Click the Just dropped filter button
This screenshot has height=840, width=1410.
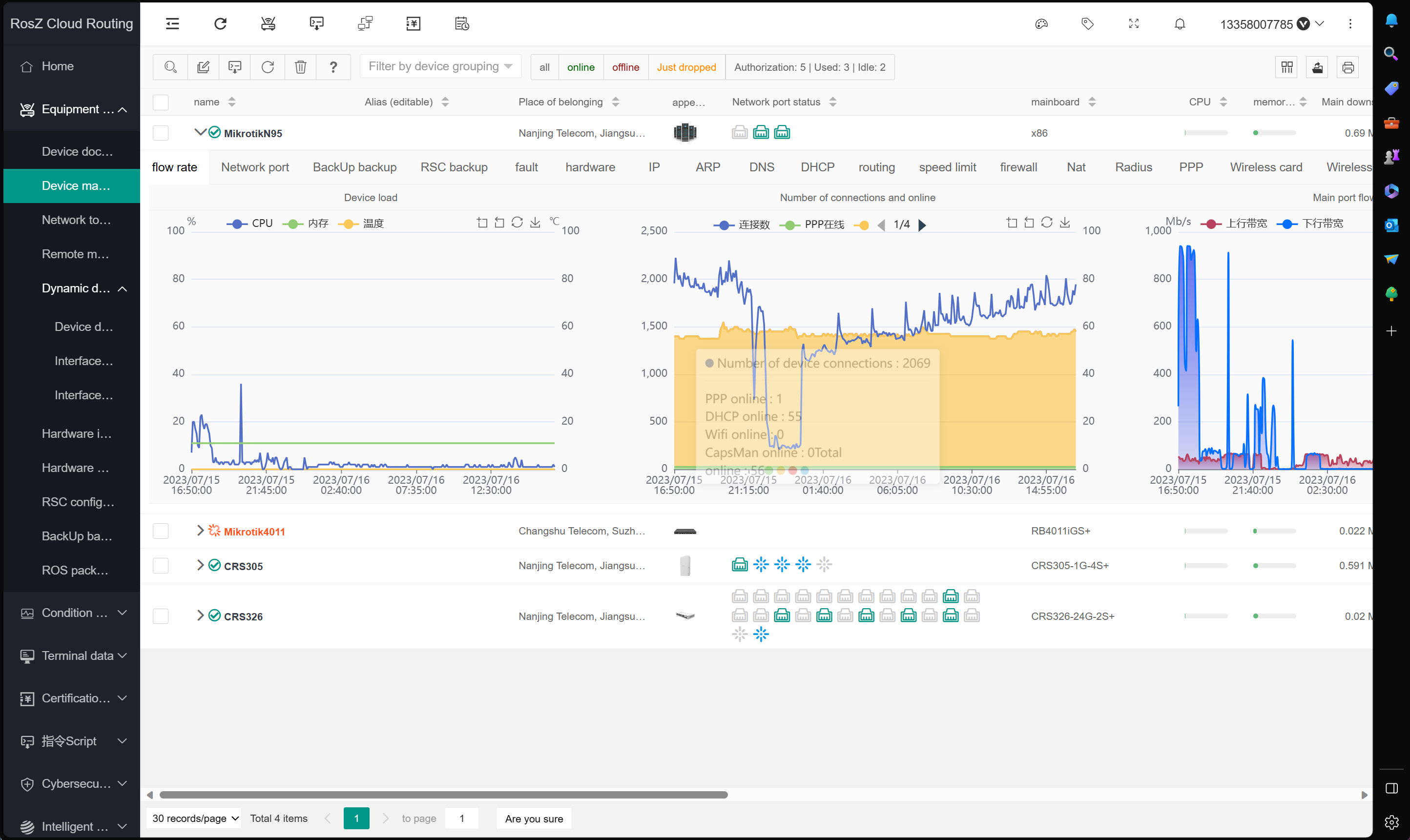click(x=686, y=67)
